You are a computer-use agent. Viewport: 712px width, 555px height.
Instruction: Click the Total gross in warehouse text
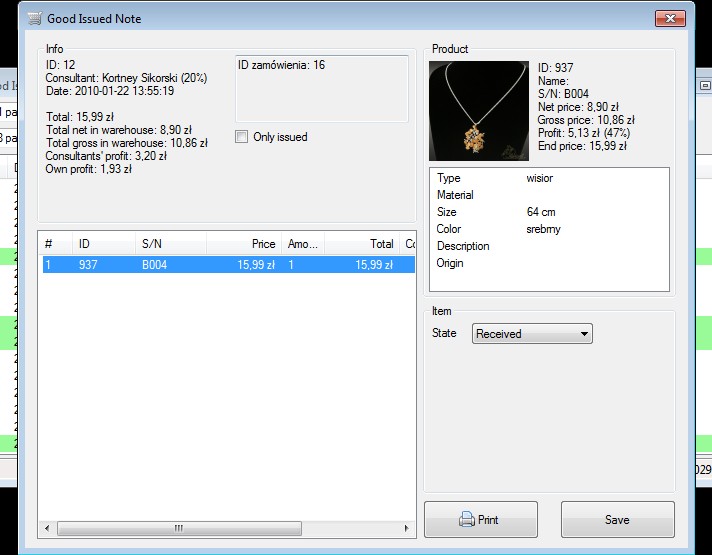click(127, 143)
